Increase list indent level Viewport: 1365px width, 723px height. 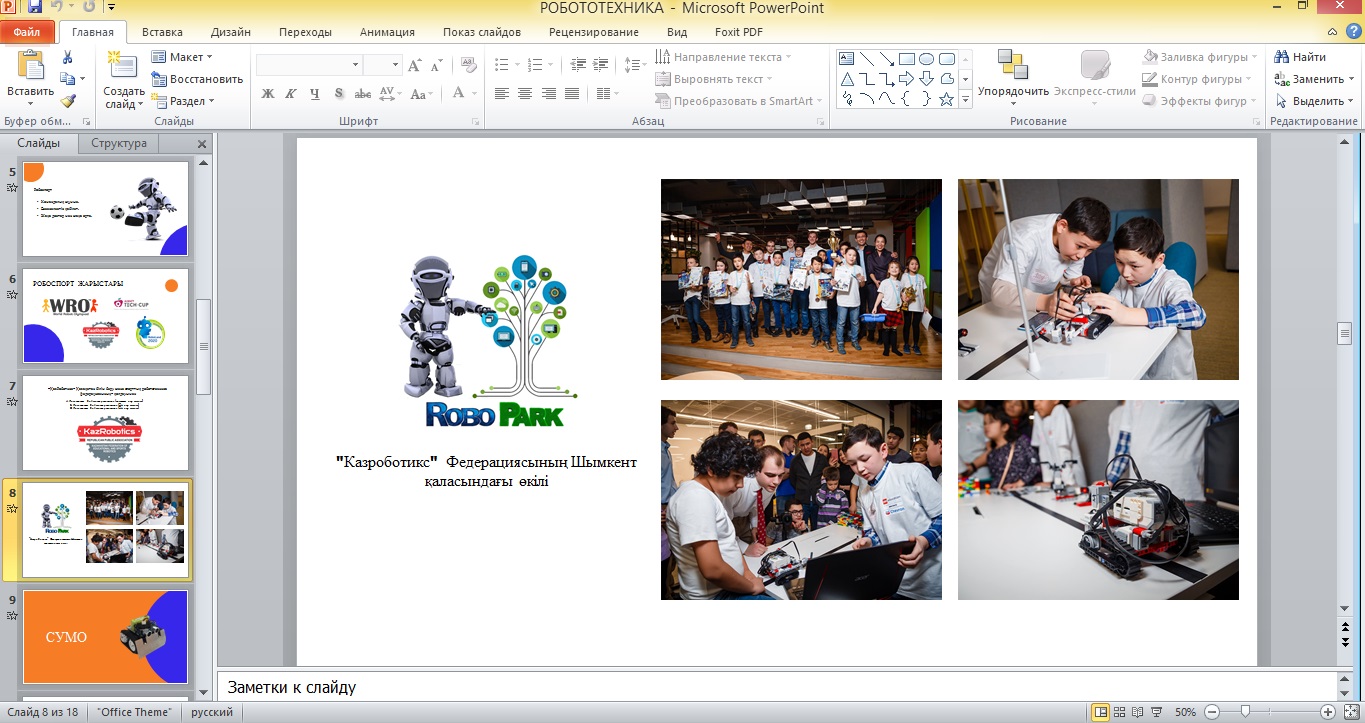pos(600,65)
